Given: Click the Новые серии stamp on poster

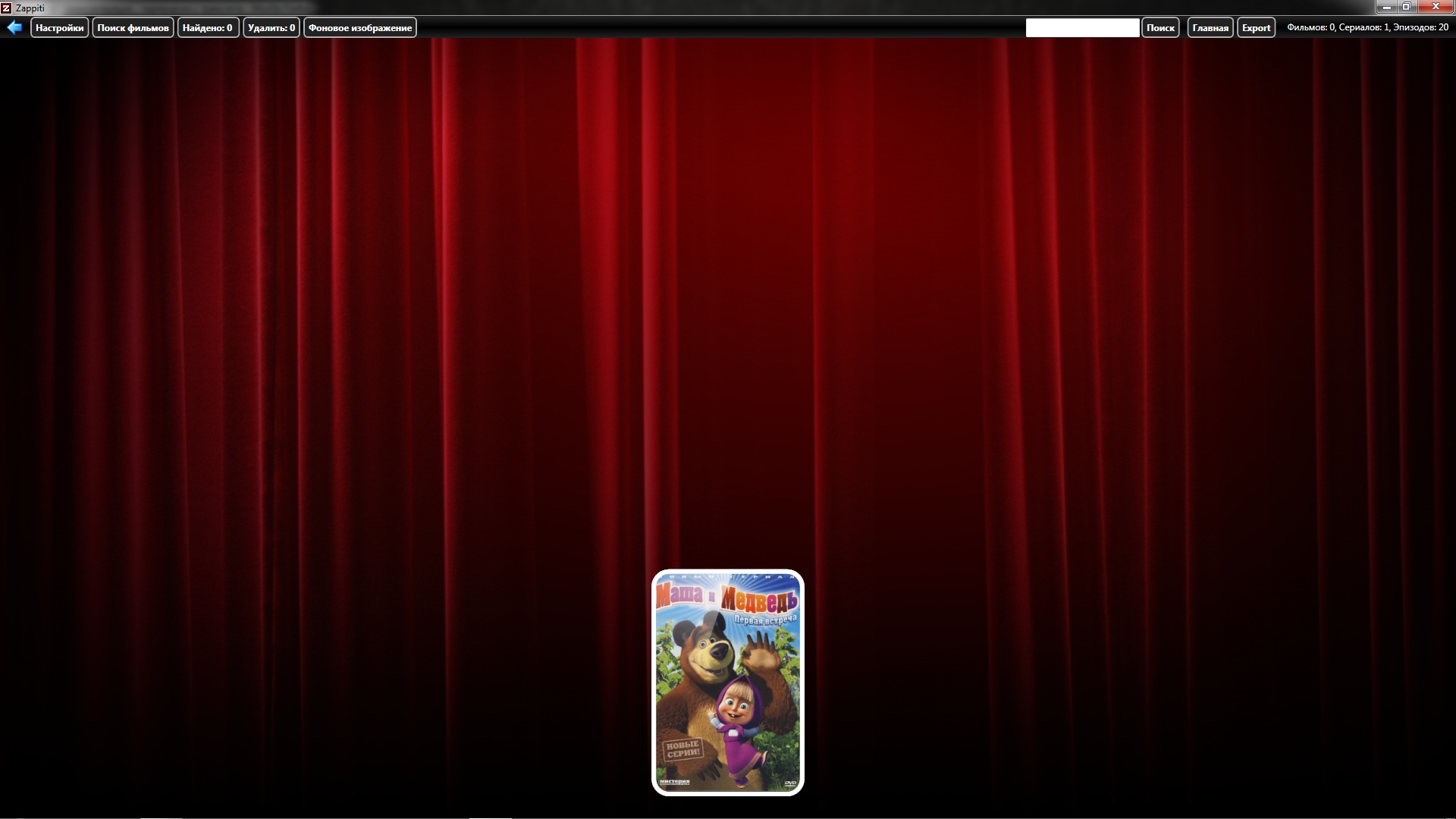Looking at the screenshot, I should (682, 749).
